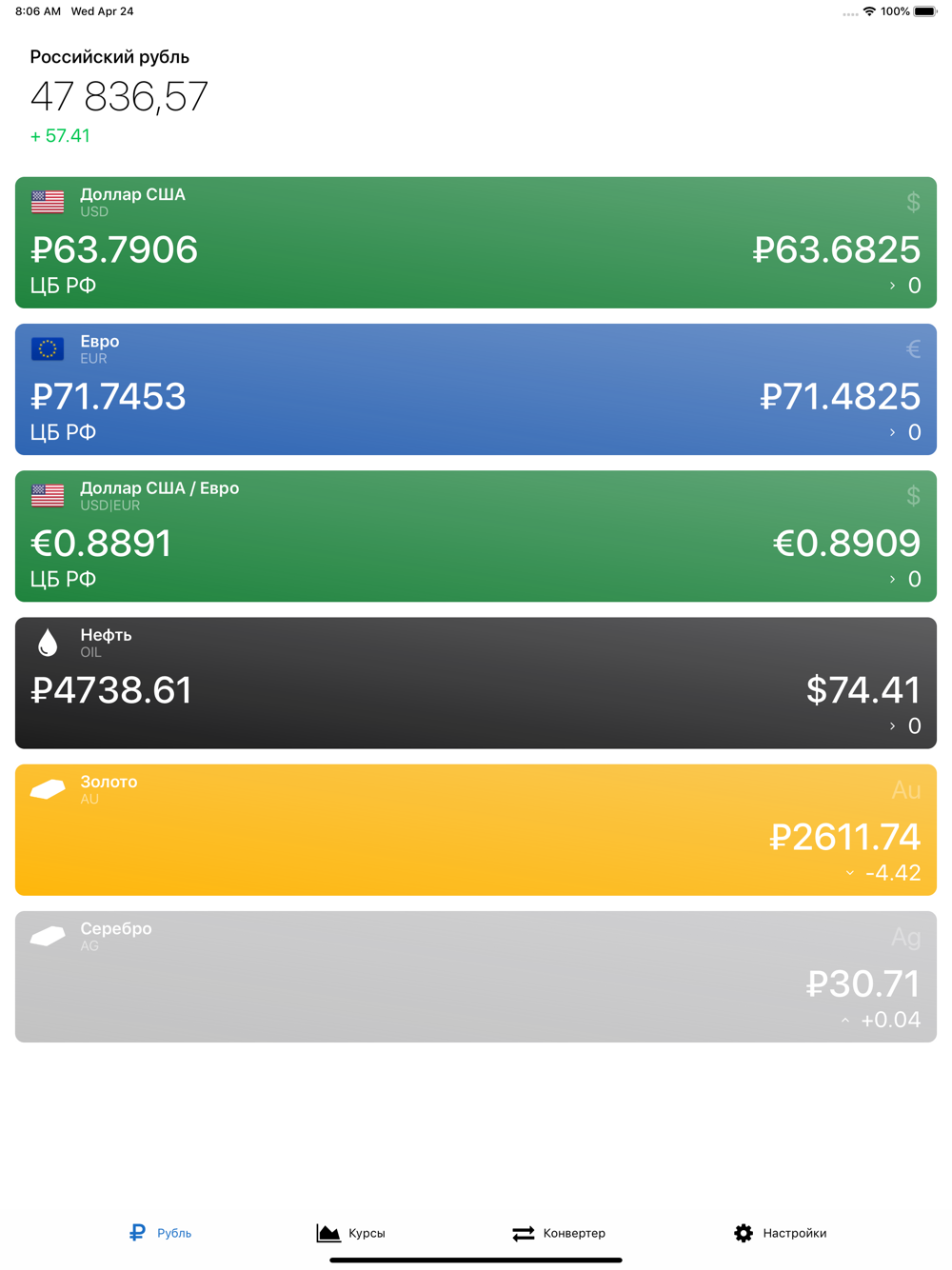Viewport: 952px width, 1270px height.
Task: Tap the EU flag icon on Евро card
Action: (x=48, y=349)
